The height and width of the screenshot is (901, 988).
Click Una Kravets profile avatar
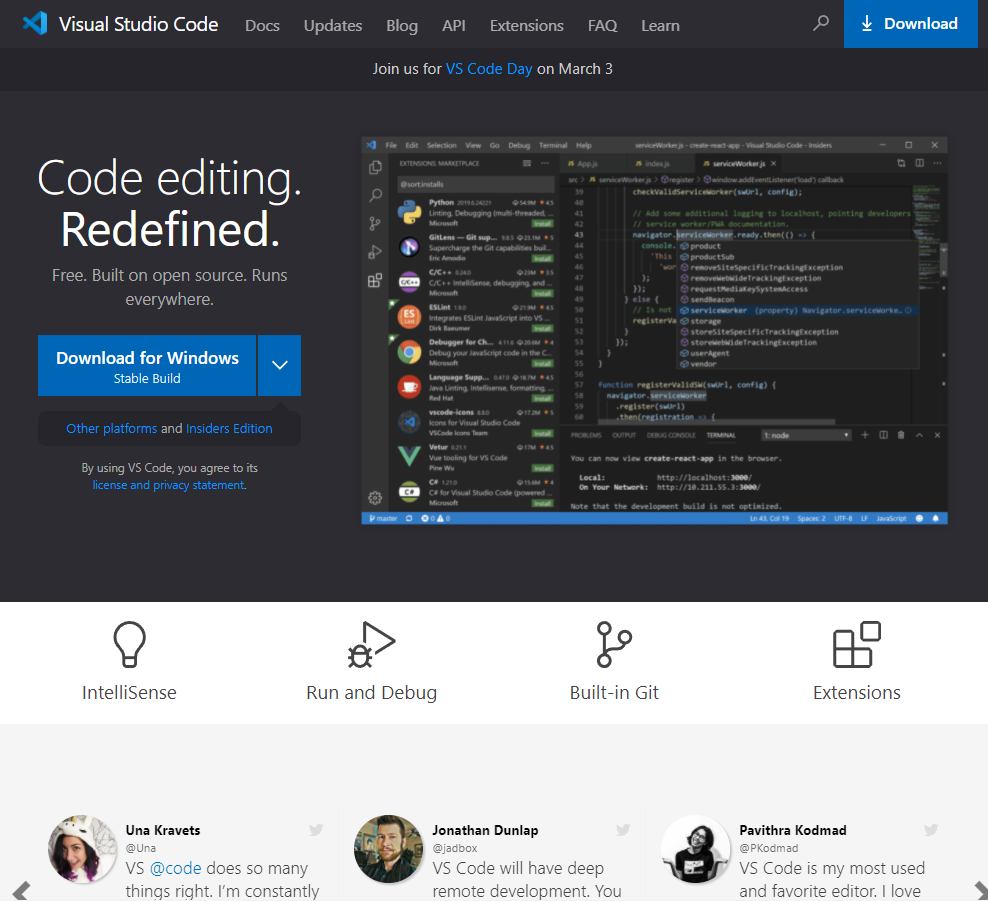click(x=83, y=849)
